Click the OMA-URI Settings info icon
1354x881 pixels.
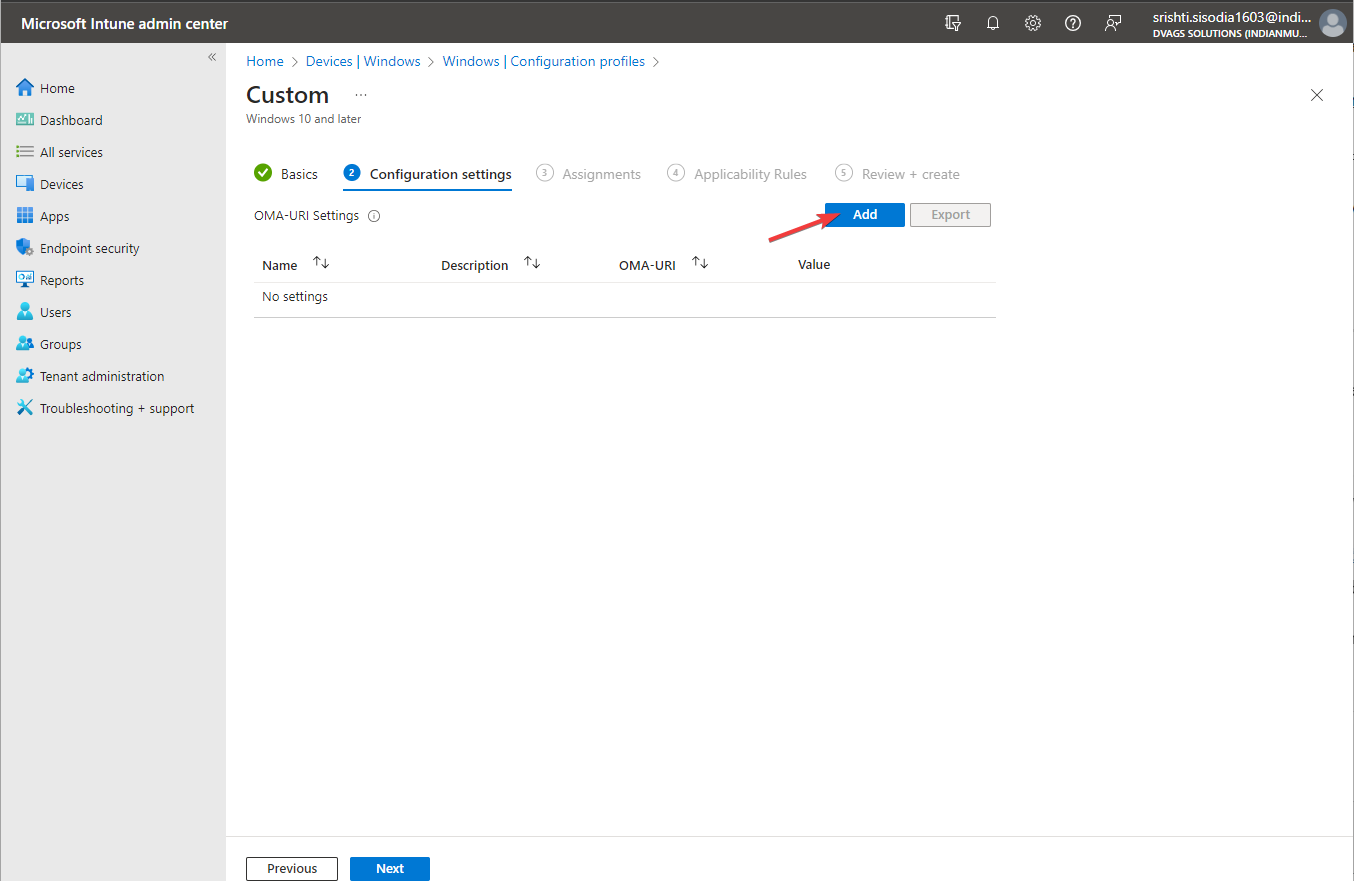[373, 215]
